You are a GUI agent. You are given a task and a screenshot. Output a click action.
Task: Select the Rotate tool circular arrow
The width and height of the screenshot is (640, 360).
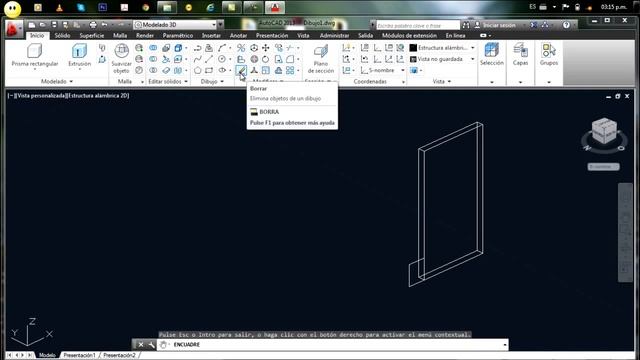click(x=266, y=59)
